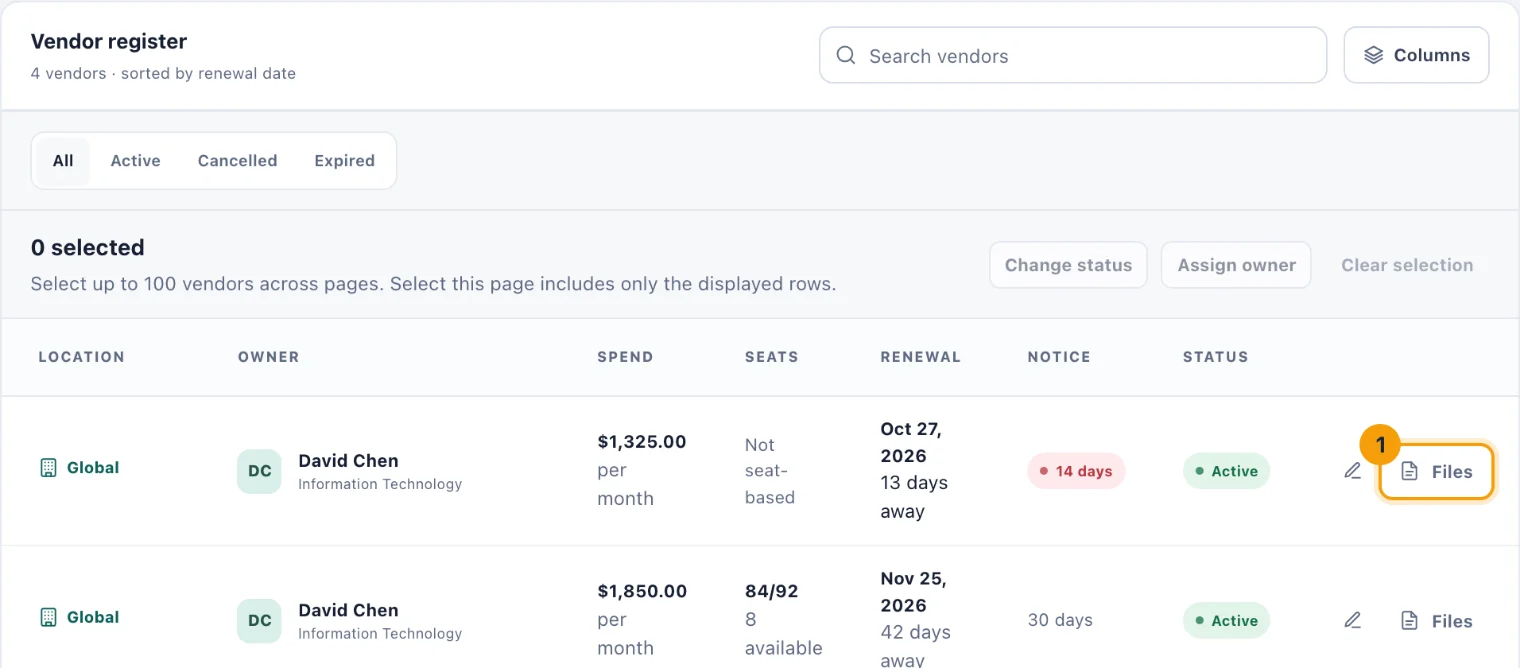Click the red 14 days notice badge
The height and width of the screenshot is (668, 1520).
pos(1076,471)
